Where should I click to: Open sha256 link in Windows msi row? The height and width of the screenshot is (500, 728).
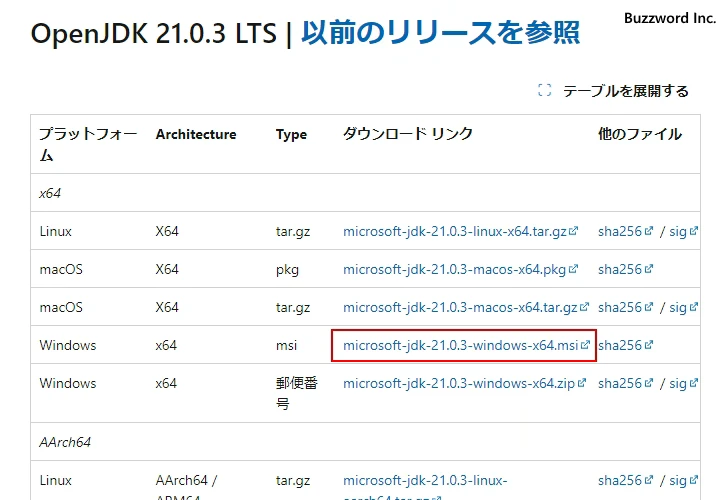point(620,345)
